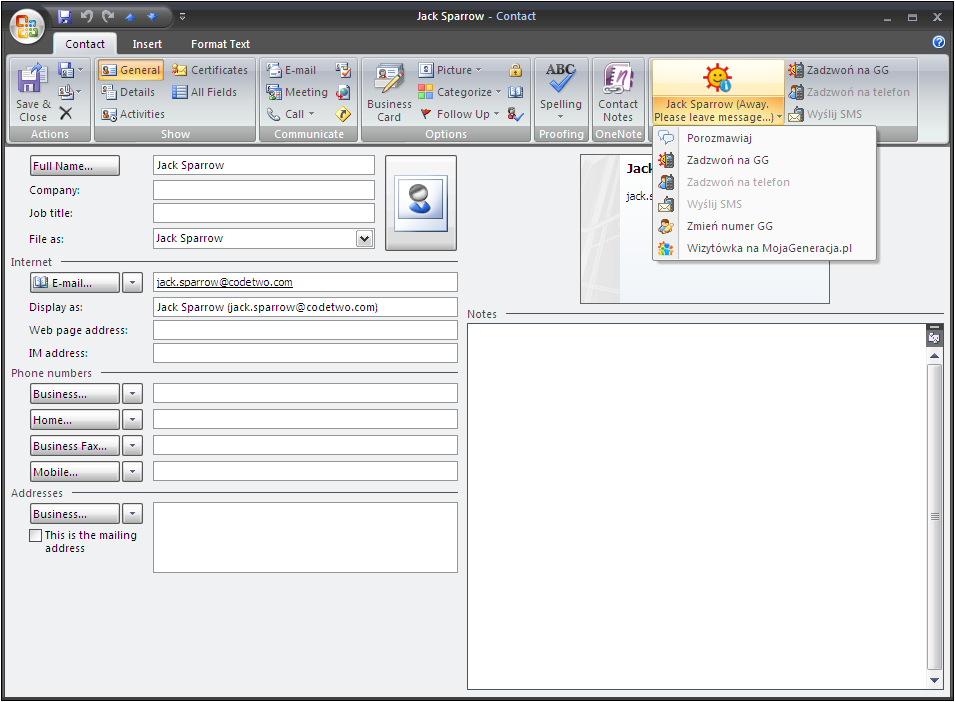Click into the Notes text area

697,507
